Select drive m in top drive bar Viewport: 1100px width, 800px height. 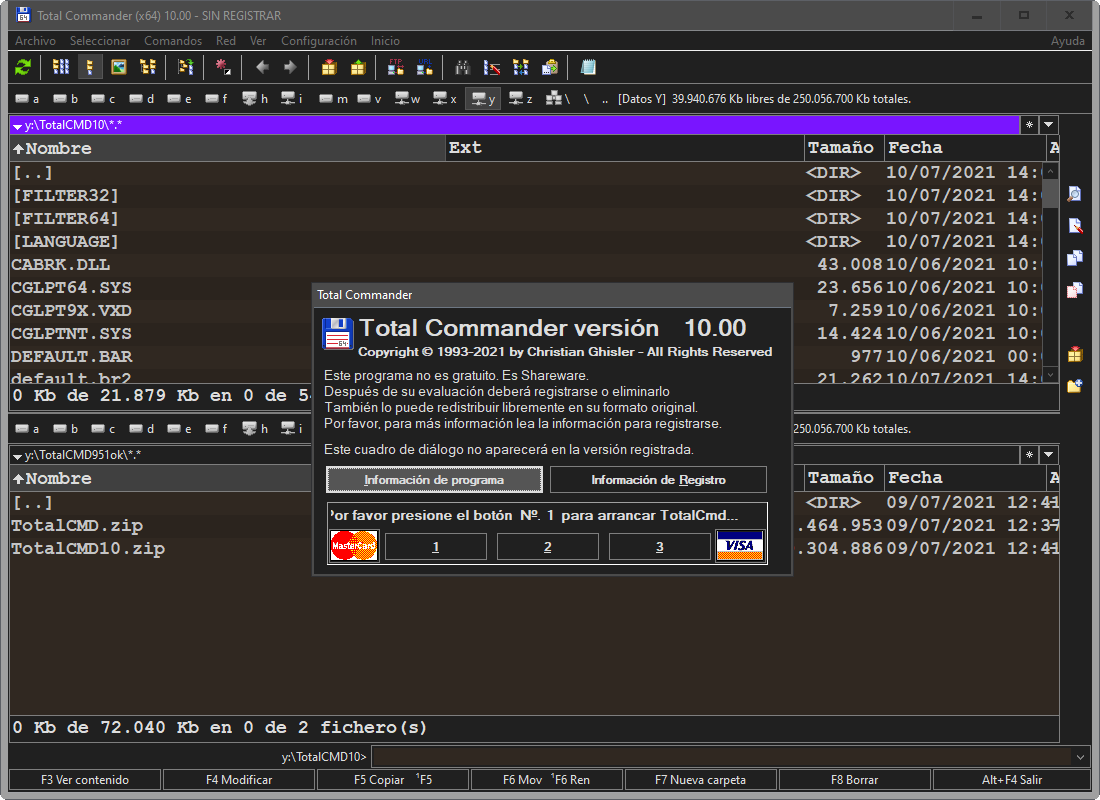tap(333, 99)
